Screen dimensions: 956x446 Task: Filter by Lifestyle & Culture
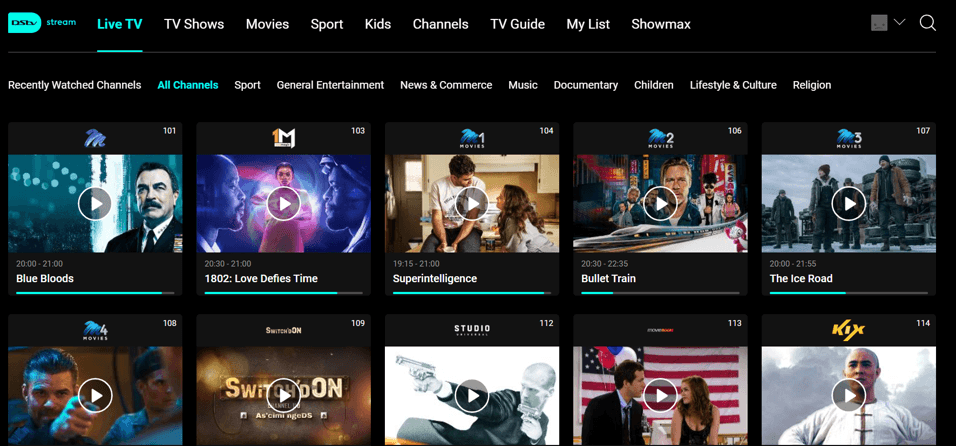pos(733,85)
